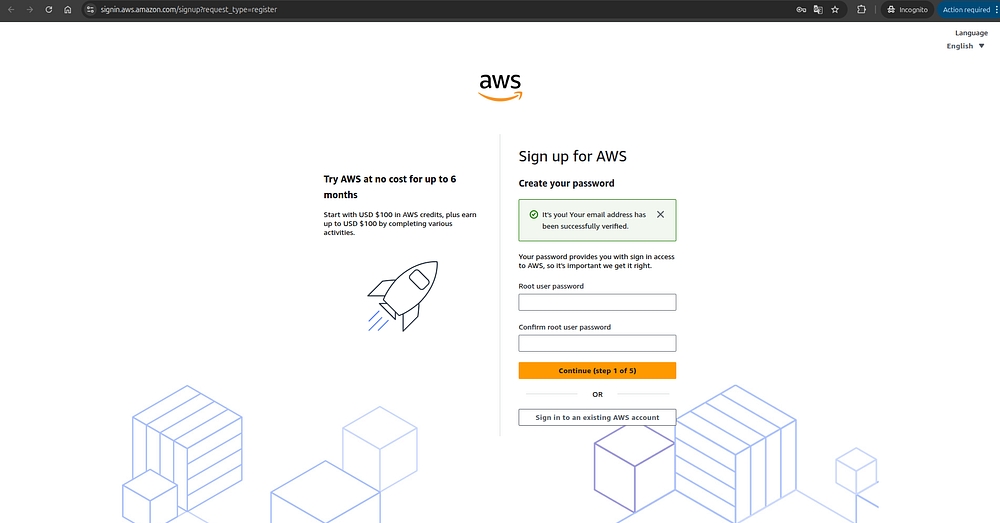Click Continue (step 1 of 5) button
Viewport: 1000px width, 523px height.
point(597,371)
